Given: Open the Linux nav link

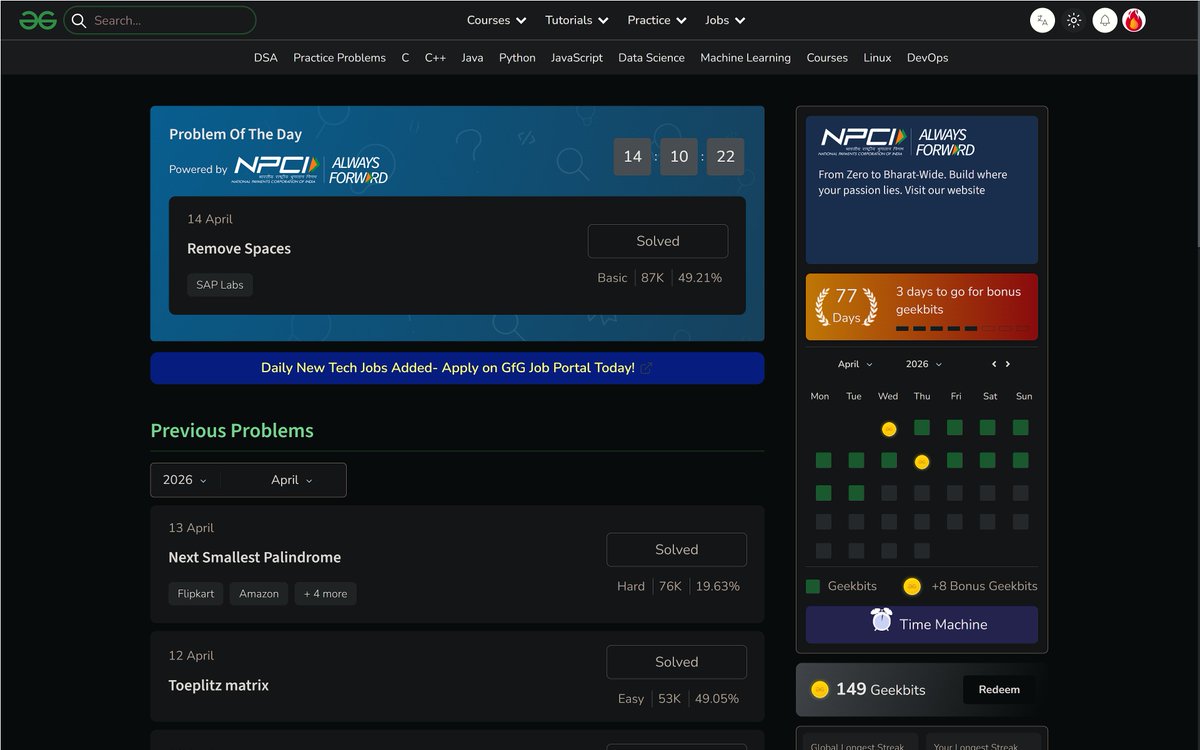Looking at the screenshot, I should [x=877, y=58].
